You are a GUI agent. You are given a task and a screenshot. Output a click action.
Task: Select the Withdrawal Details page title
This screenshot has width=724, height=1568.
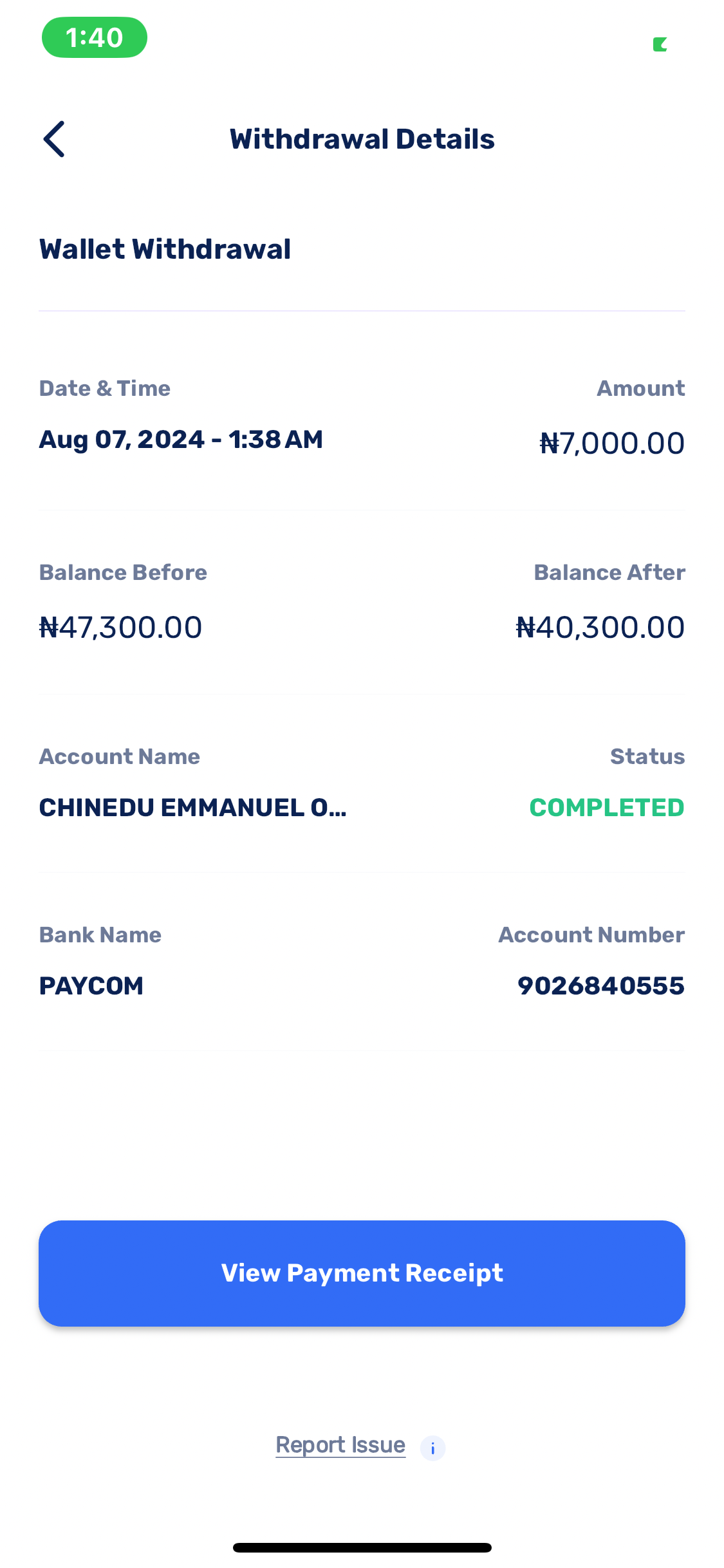point(362,139)
